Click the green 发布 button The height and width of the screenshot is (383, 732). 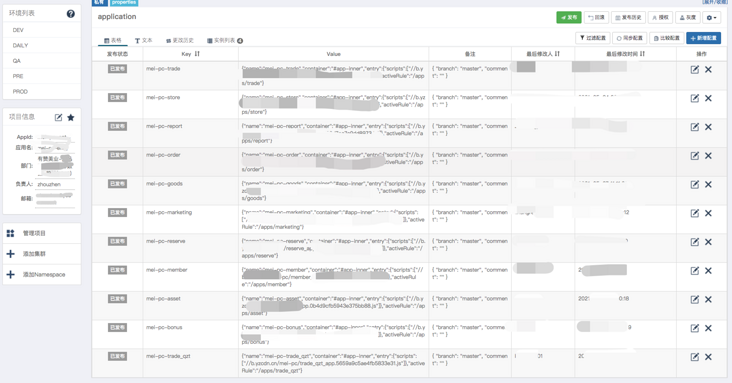(569, 18)
